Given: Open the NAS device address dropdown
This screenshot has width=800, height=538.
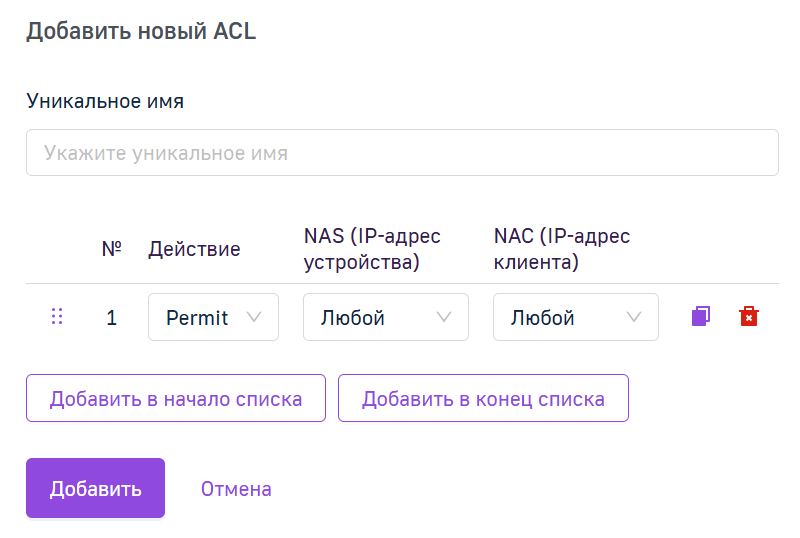Looking at the screenshot, I should 386,317.
